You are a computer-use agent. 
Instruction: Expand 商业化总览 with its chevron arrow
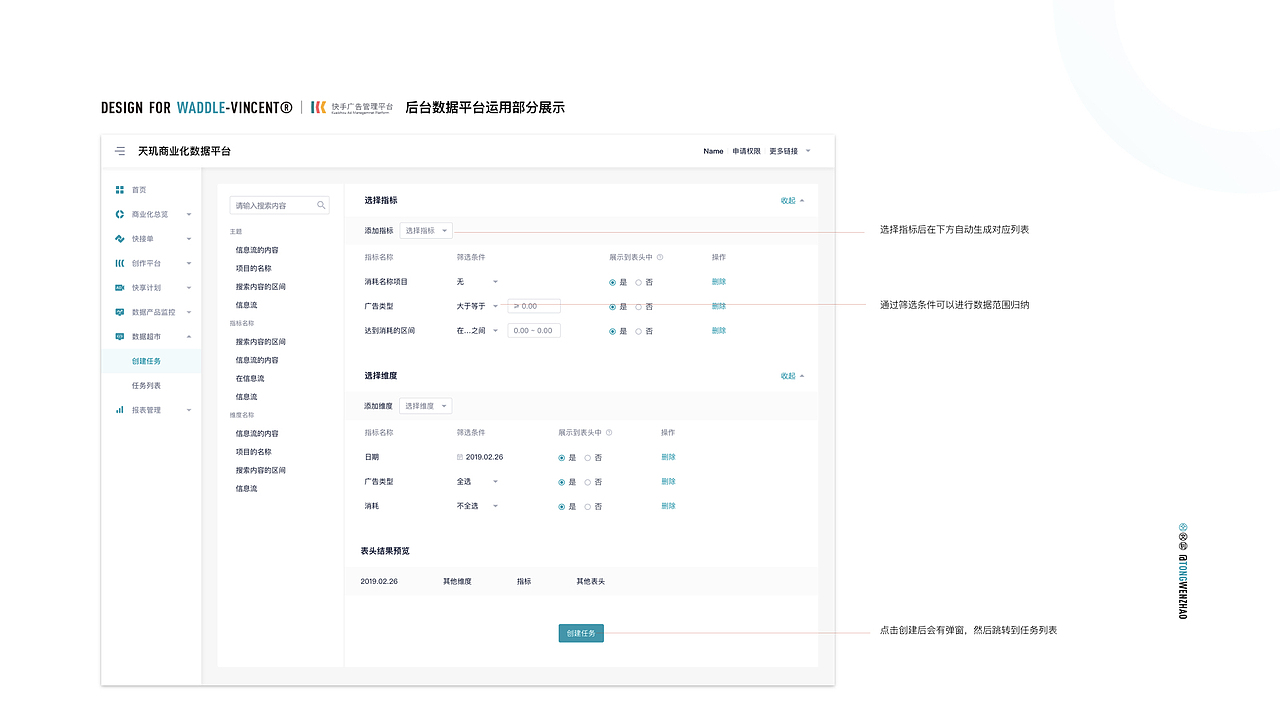(189, 214)
